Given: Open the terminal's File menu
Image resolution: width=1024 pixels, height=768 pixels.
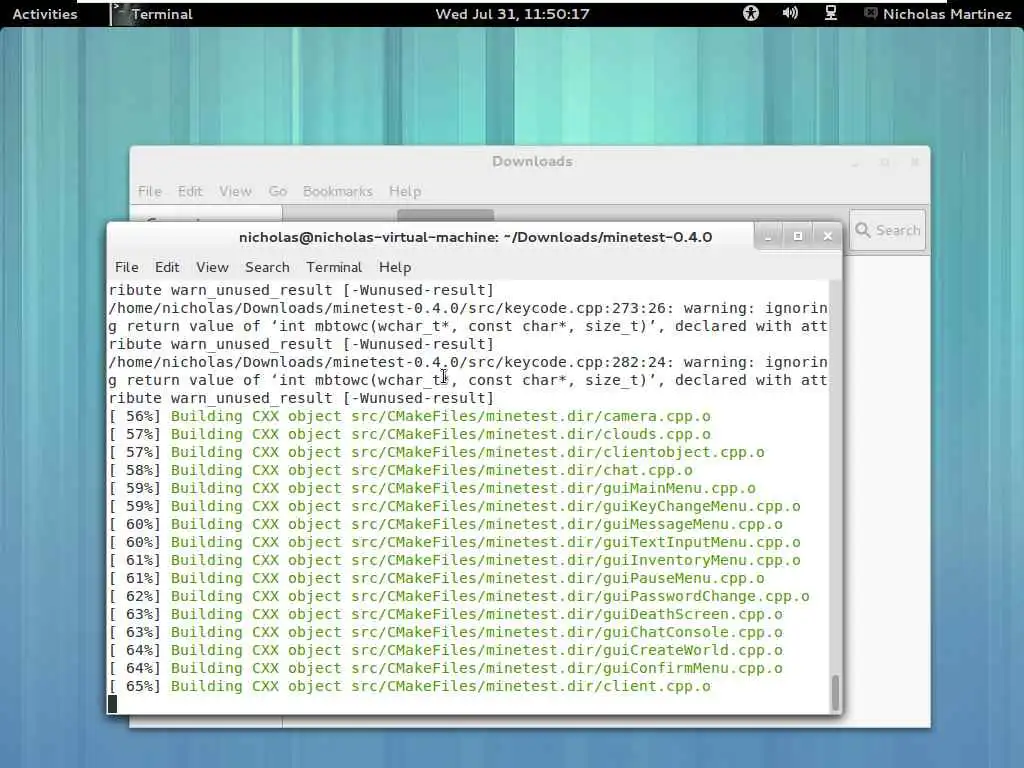Looking at the screenshot, I should point(127,267).
